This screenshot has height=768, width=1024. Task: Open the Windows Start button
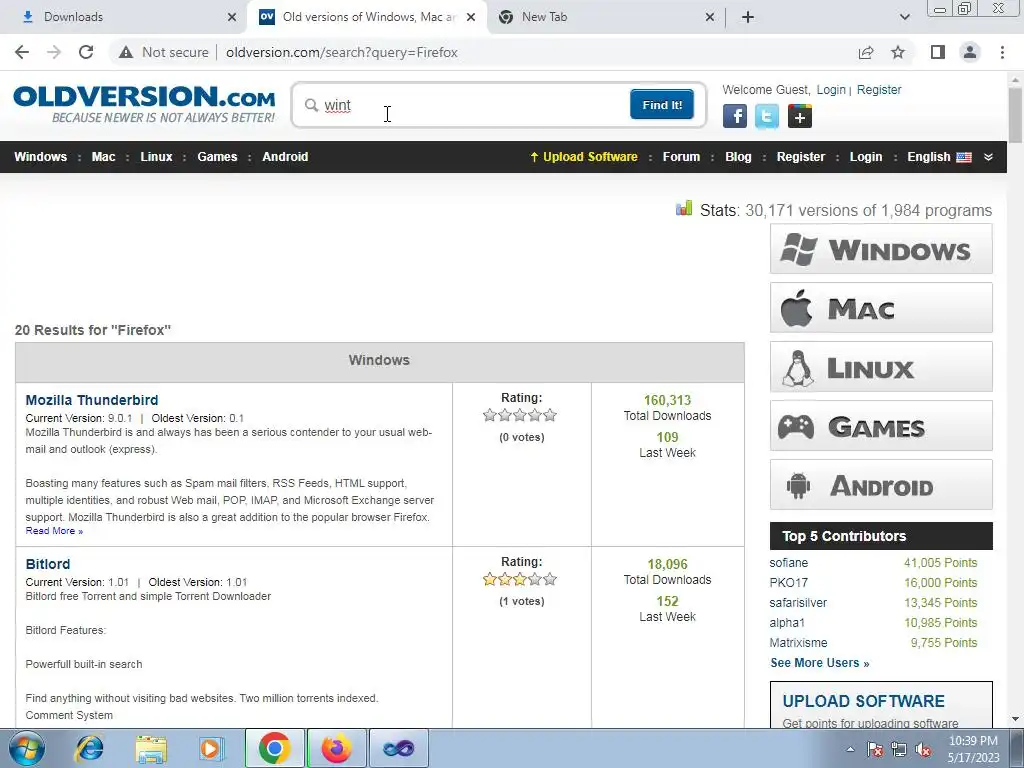(26, 748)
